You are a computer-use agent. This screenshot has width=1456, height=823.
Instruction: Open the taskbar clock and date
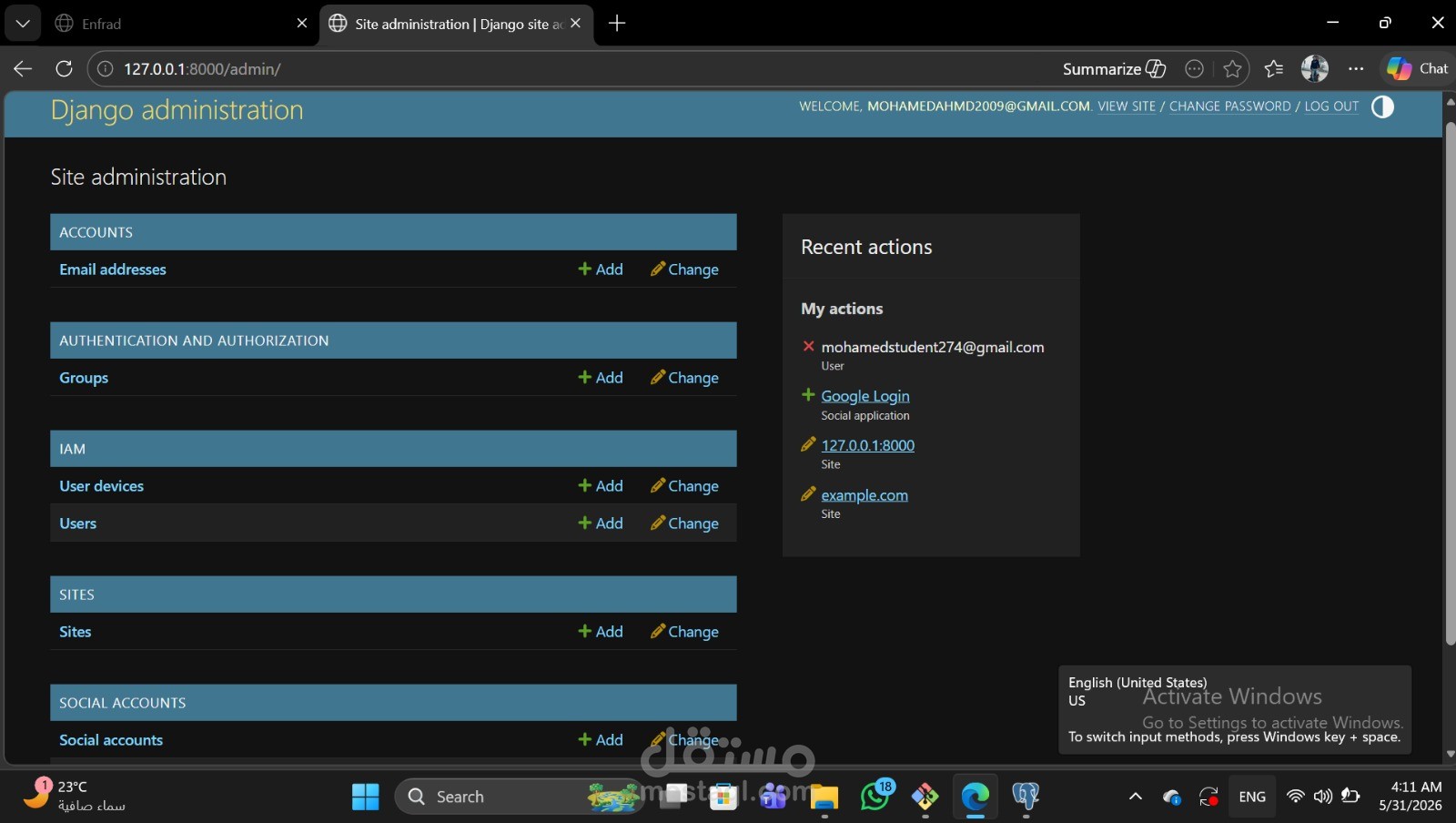[x=1410, y=797]
